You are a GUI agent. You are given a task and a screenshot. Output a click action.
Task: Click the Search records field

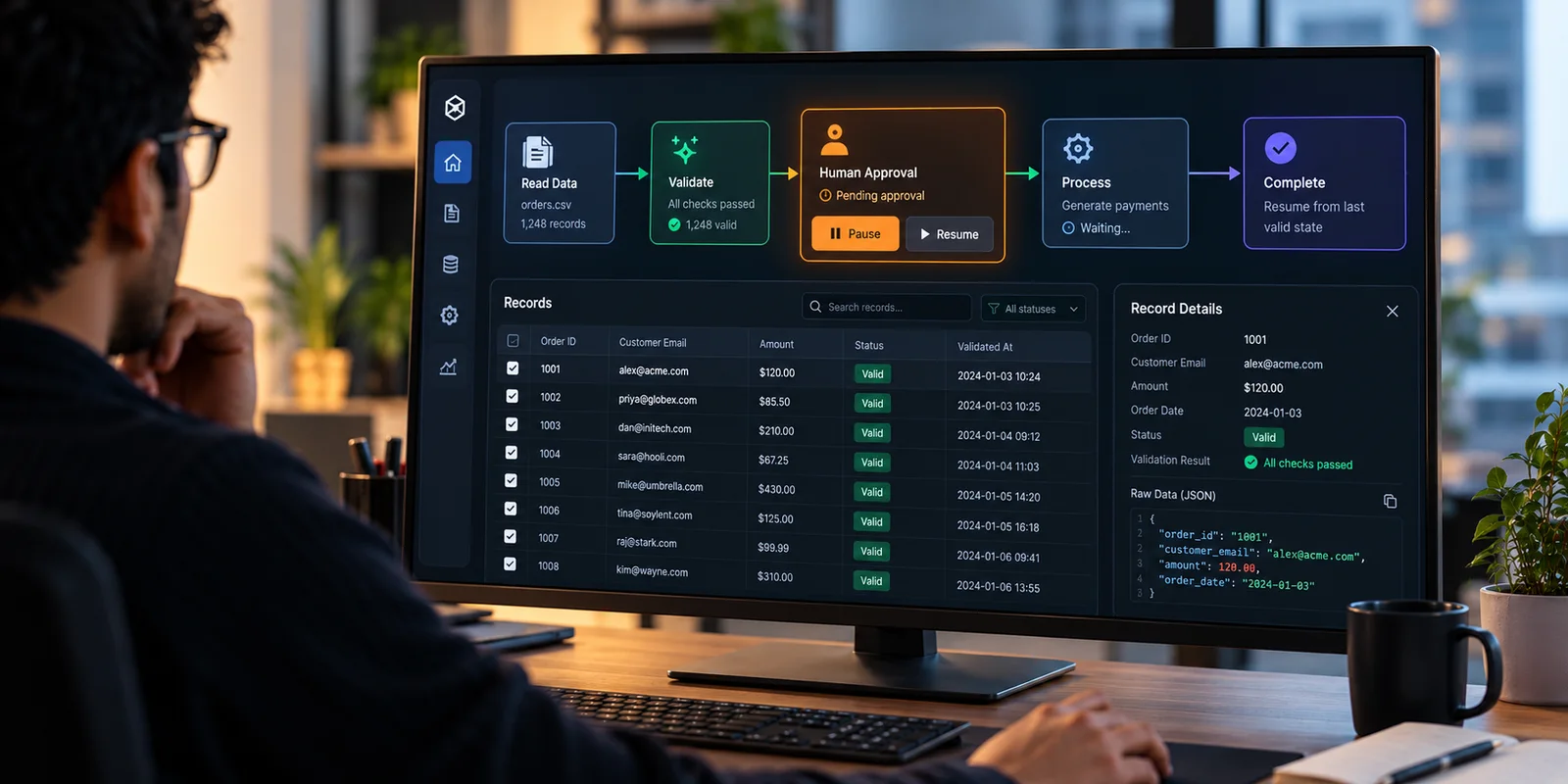pyautogui.click(x=887, y=307)
